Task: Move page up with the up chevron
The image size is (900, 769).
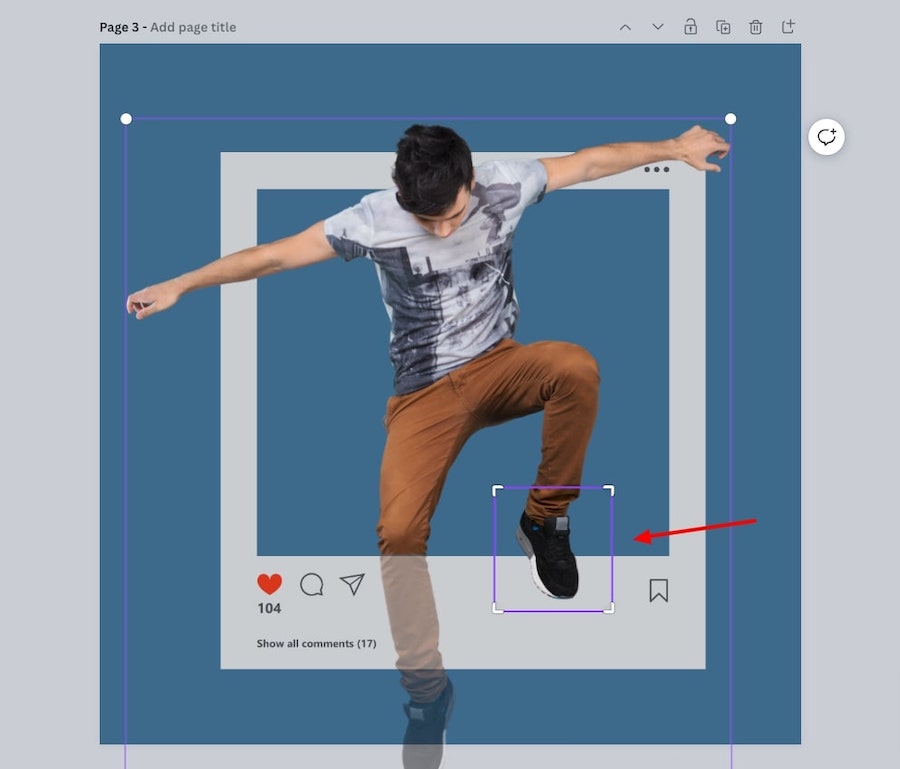Action: 625,27
